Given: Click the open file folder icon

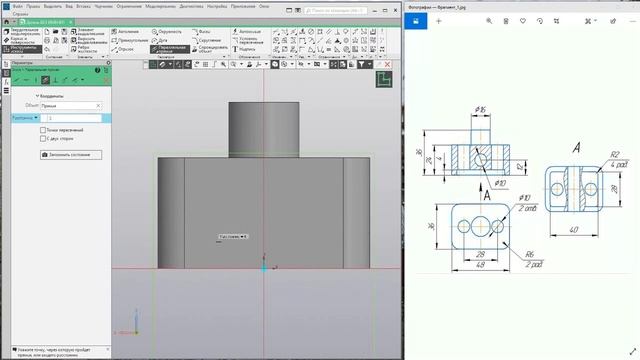Looking at the screenshot, I should pos(56,32).
